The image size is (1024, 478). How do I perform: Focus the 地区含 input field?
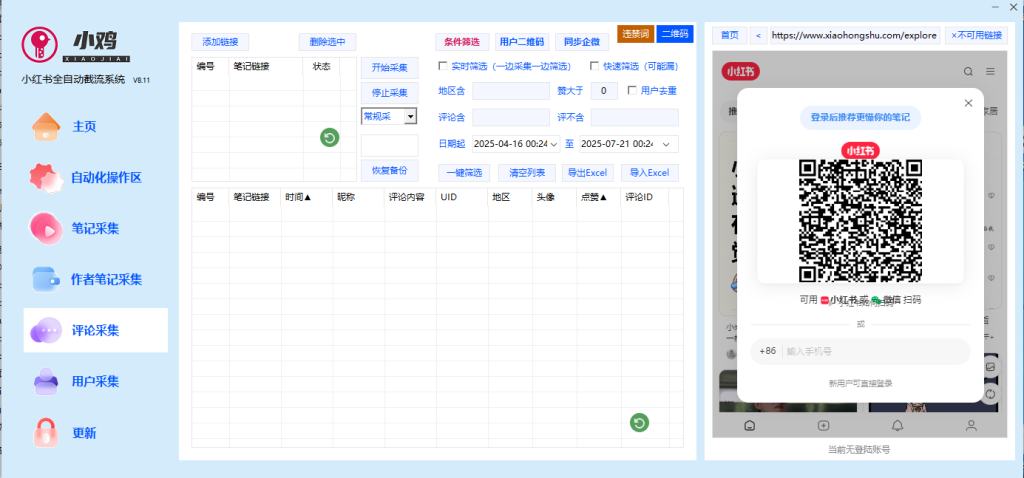pos(511,91)
